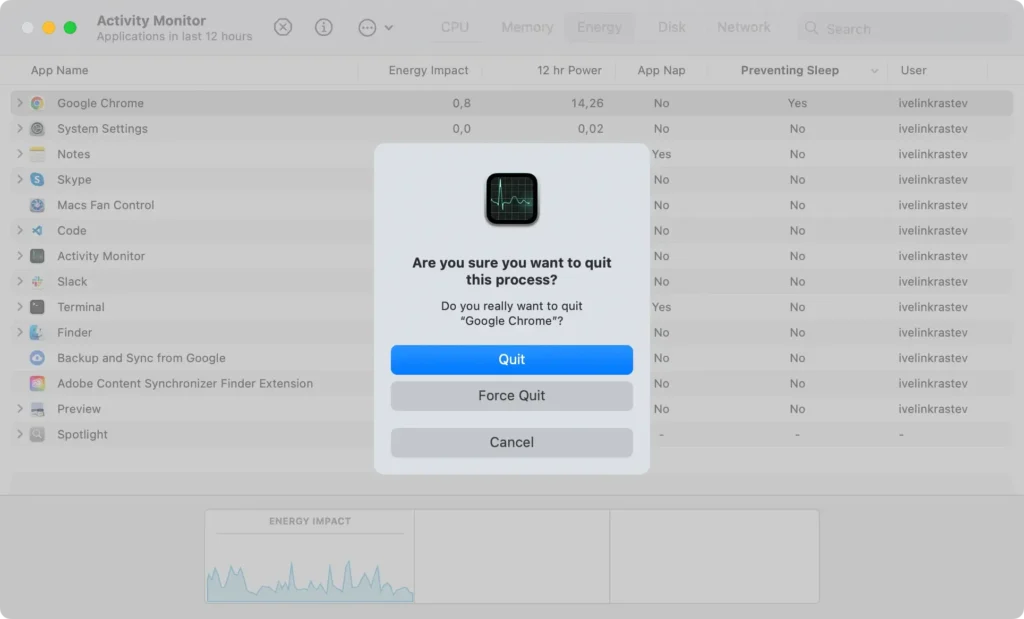
Task: Sort by App Name column header
Action: (x=59, y=71)
